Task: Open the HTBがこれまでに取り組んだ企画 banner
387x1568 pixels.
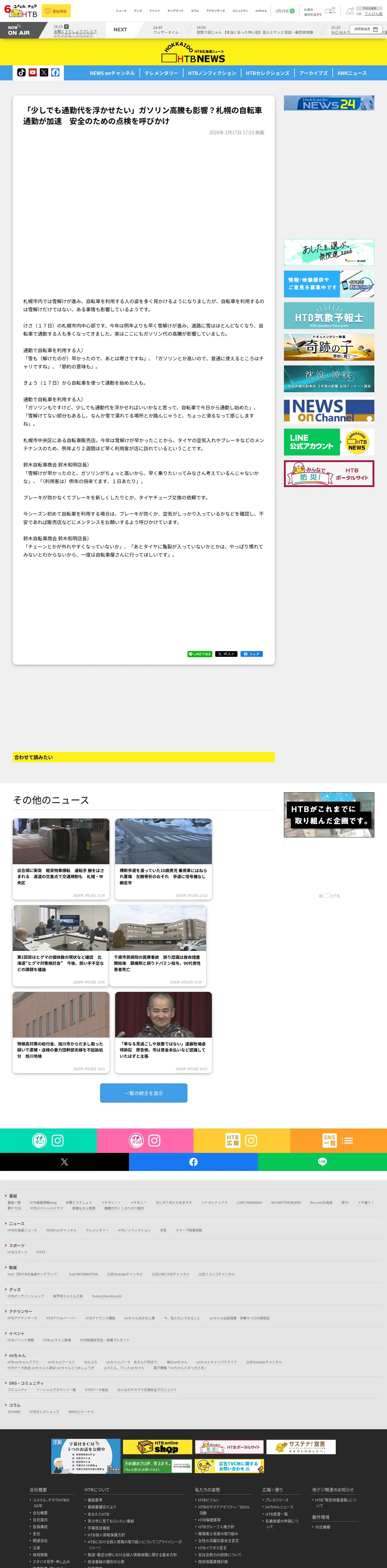Action: 329,815
